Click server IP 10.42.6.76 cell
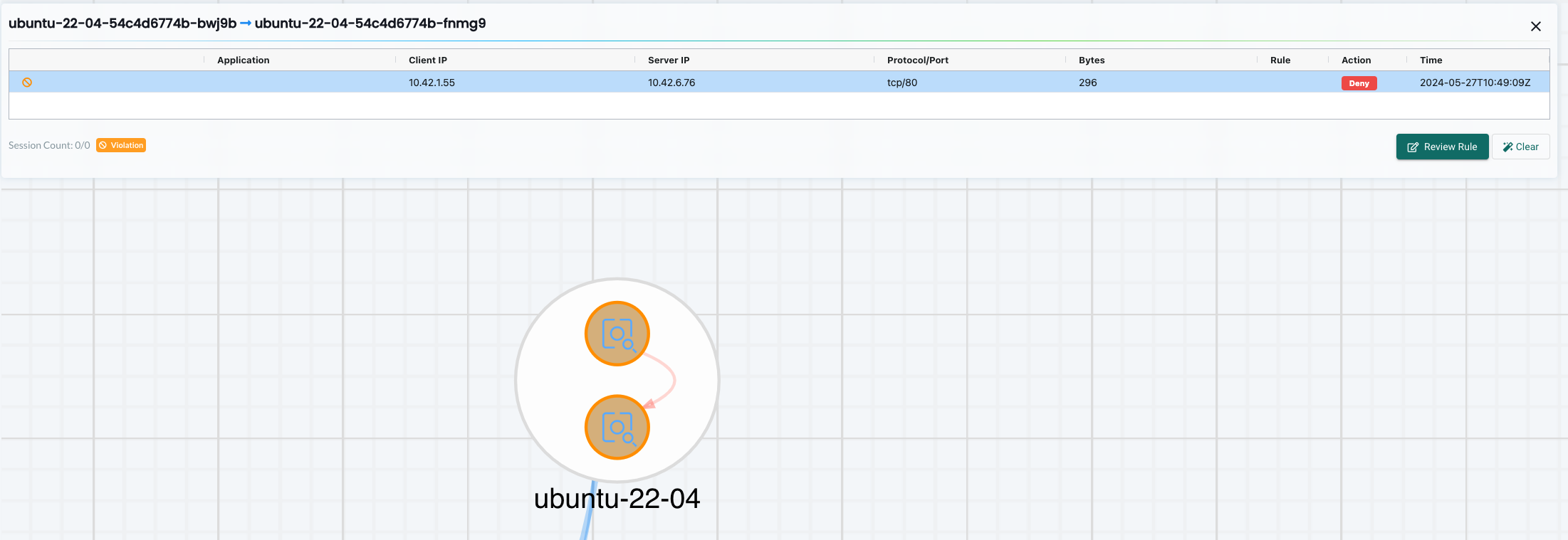 coord(671,83)
